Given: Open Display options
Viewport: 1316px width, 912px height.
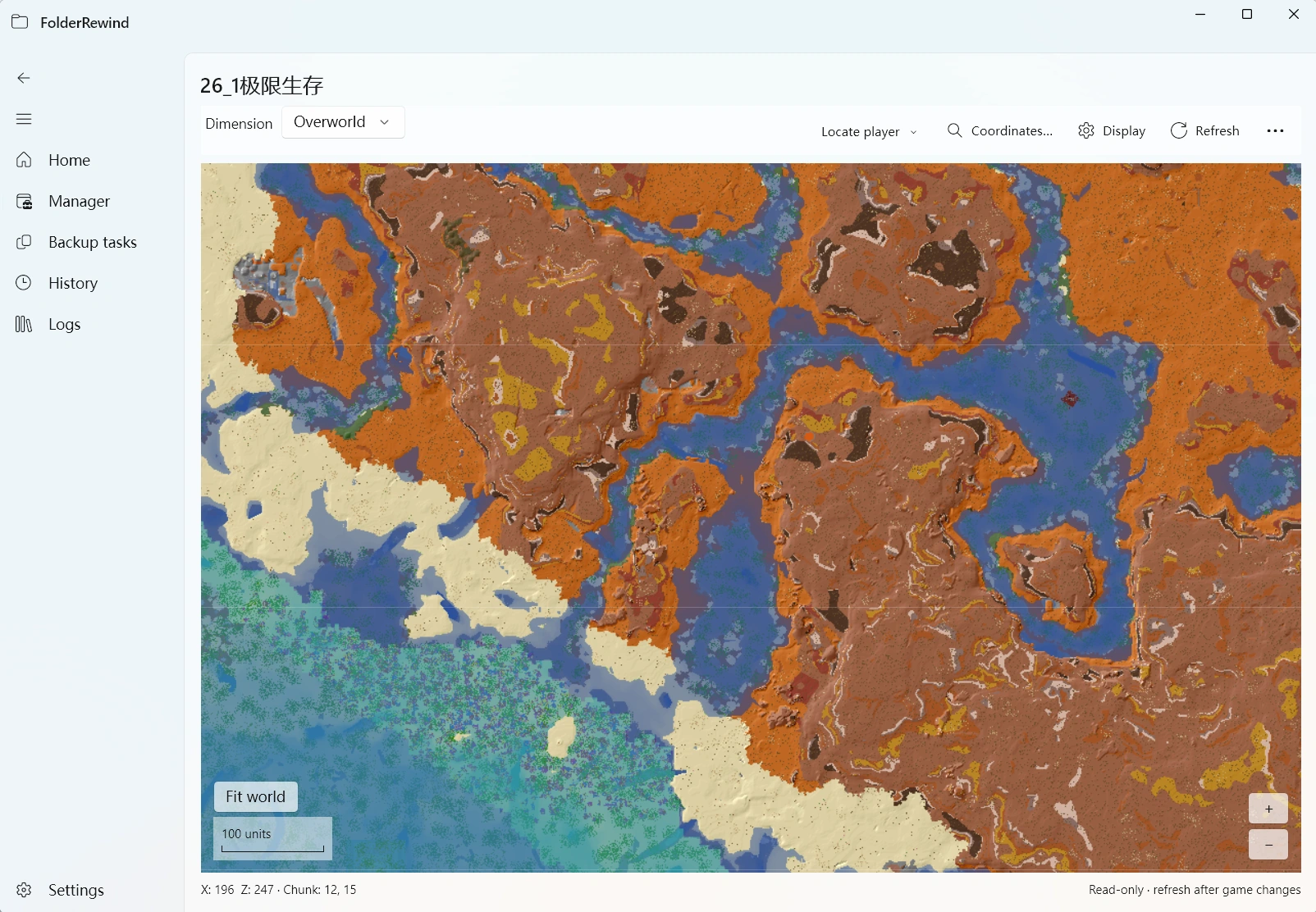Looking at the screenshot, I should click(x=1112, y=130).
